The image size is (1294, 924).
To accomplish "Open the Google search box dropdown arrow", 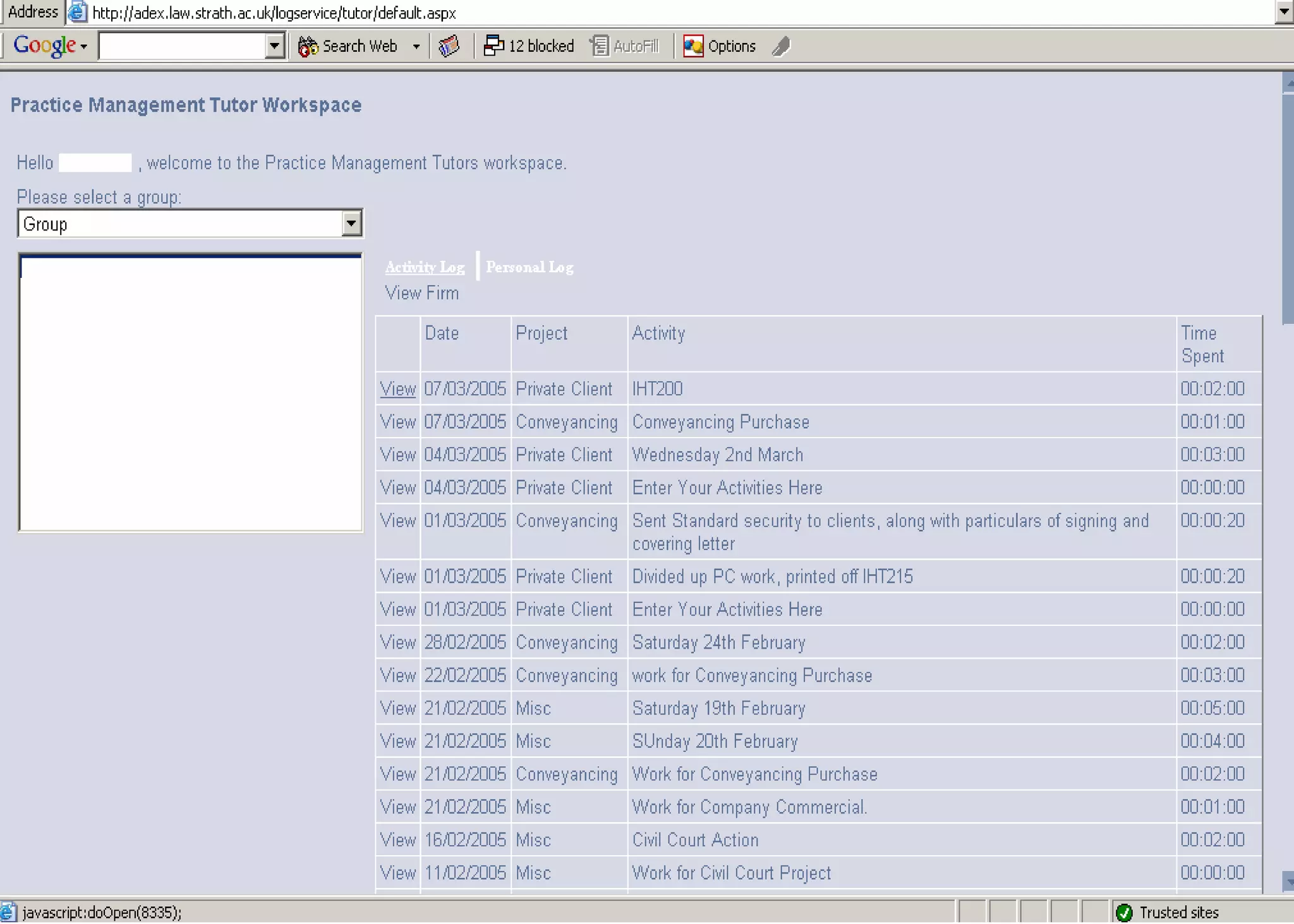I will coord(274,46).
